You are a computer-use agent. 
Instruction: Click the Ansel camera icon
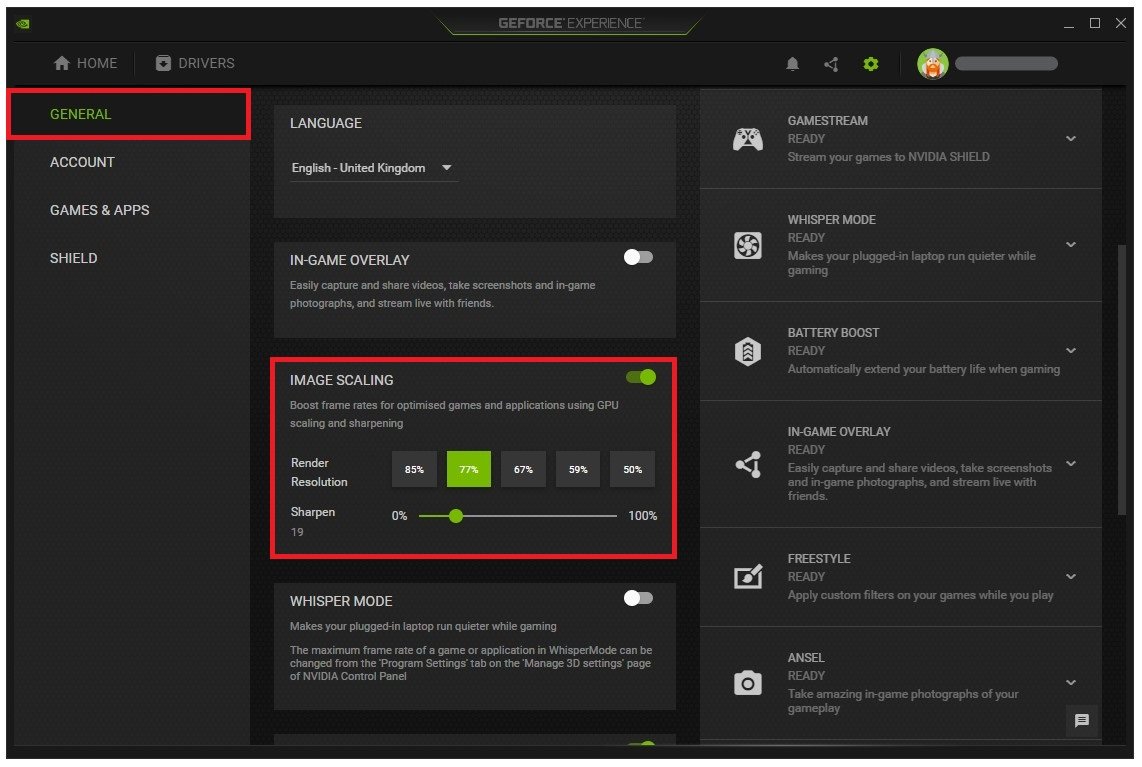(748, 683)
